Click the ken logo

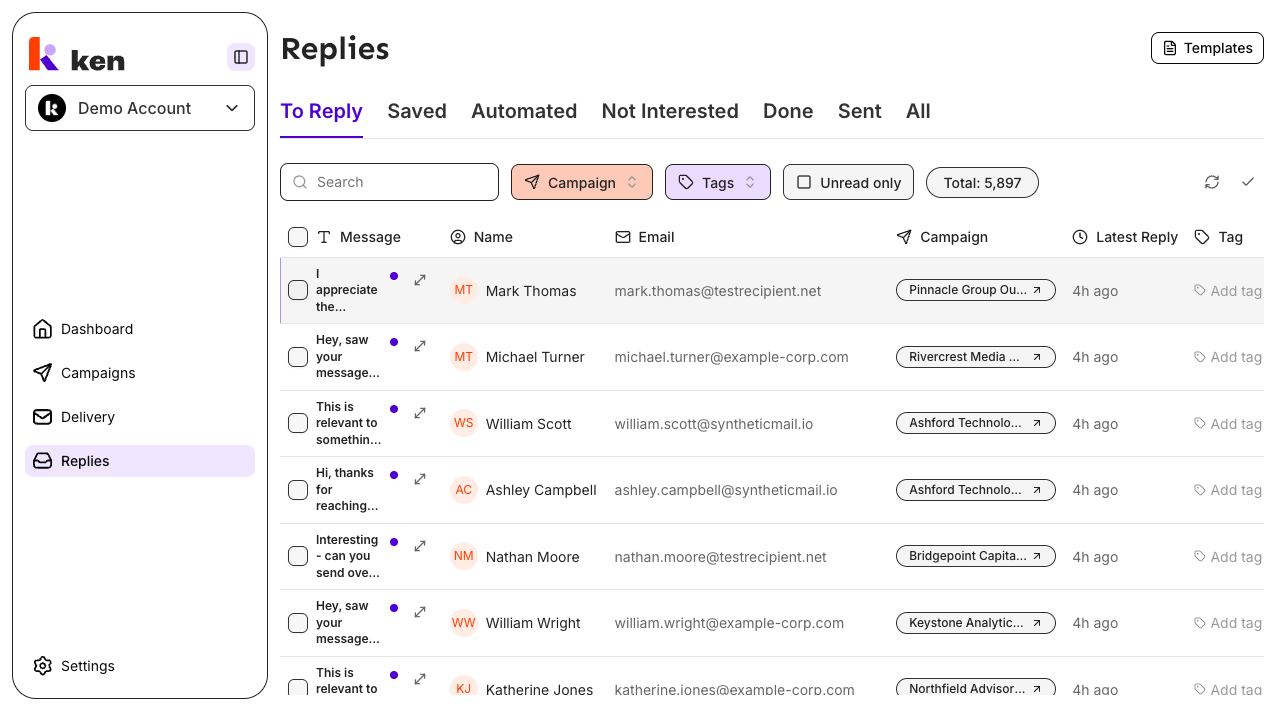[77, 56]
